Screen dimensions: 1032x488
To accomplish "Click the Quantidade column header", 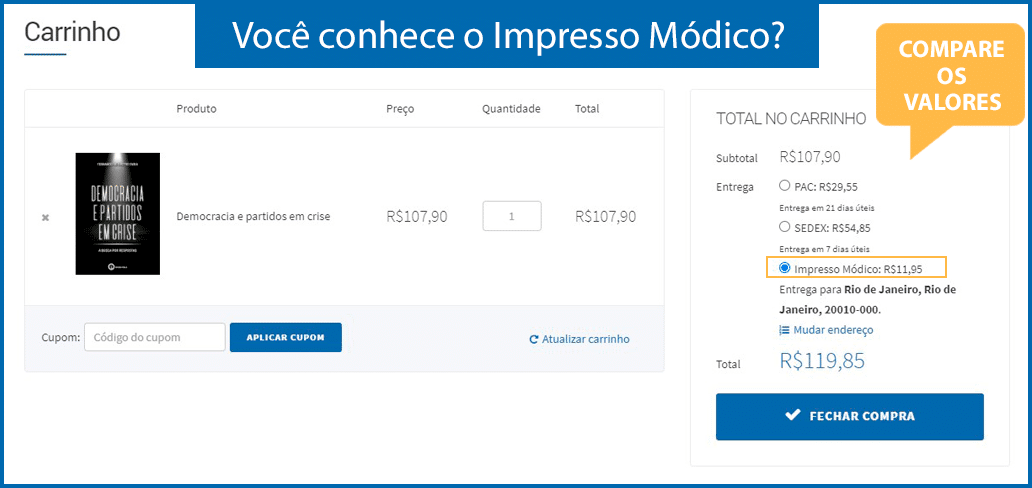I will [x=511, y=109].
